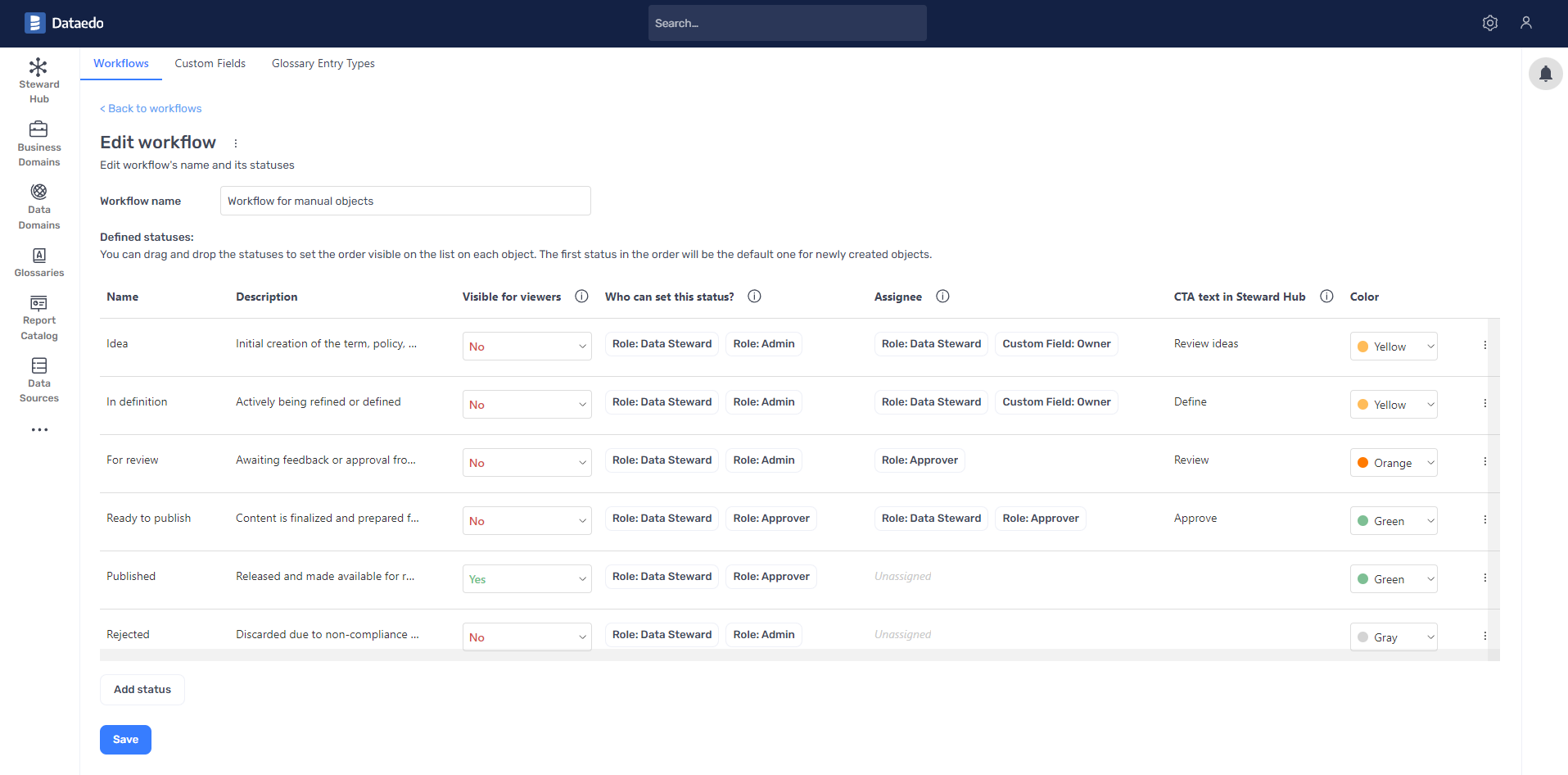This screenshot has height=775, width=1568.
Task: Edit the Workflow name field
Action: [x=405, y=201]
